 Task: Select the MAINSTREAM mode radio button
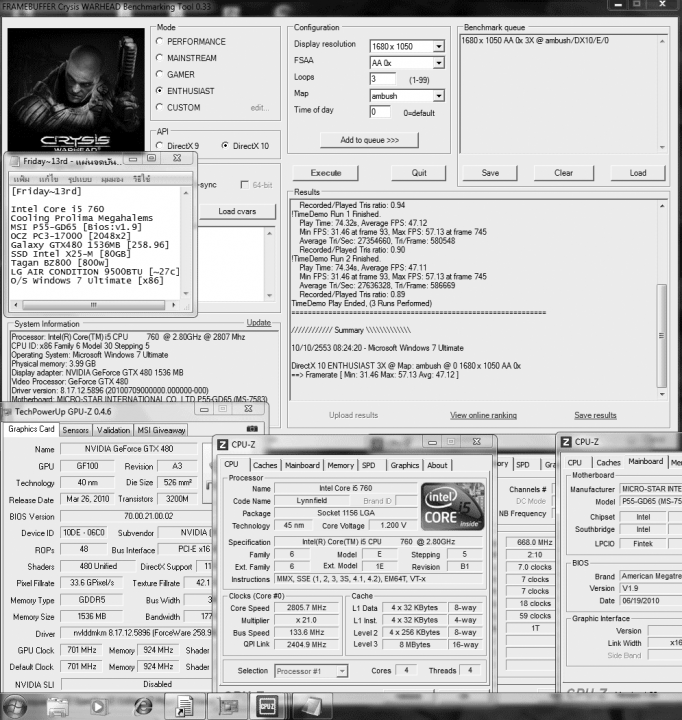pyautogui.click(x=159, y=58)
